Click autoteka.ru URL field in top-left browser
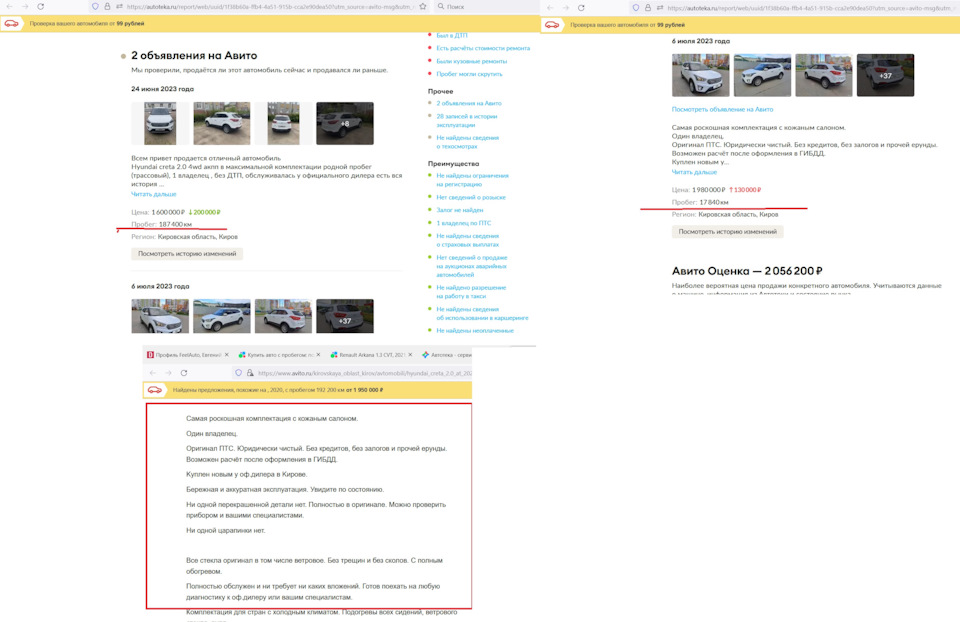This screenshot has width=960, height=622. point(269,6)
